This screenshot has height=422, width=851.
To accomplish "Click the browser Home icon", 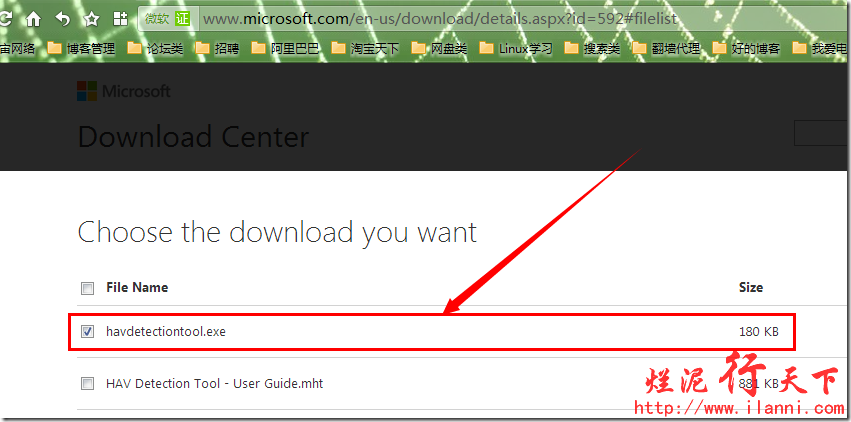I will [34, 20].
